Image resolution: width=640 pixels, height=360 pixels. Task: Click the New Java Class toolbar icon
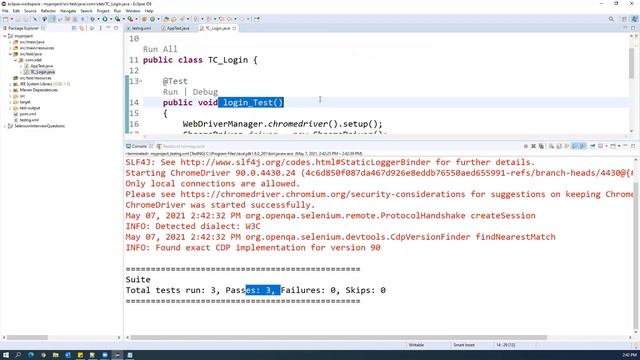tap(152, 19)
